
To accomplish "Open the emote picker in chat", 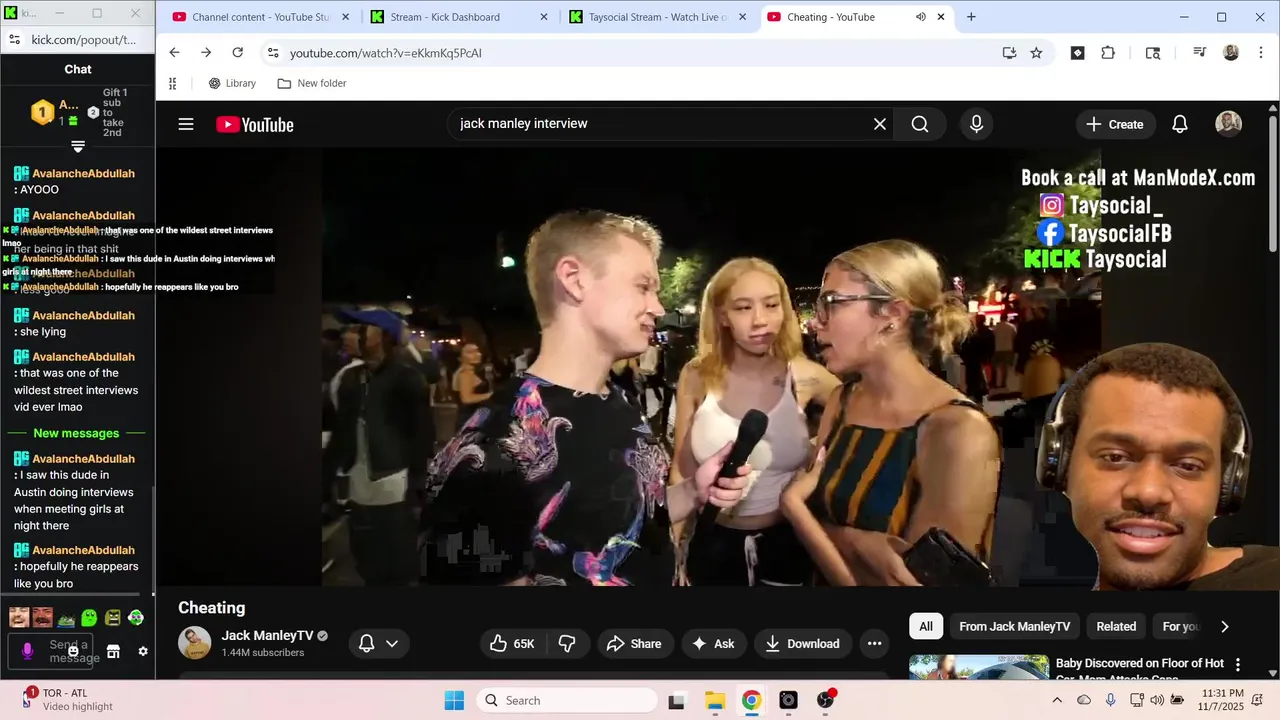I will pyautogui.click(x=73, y=651).
